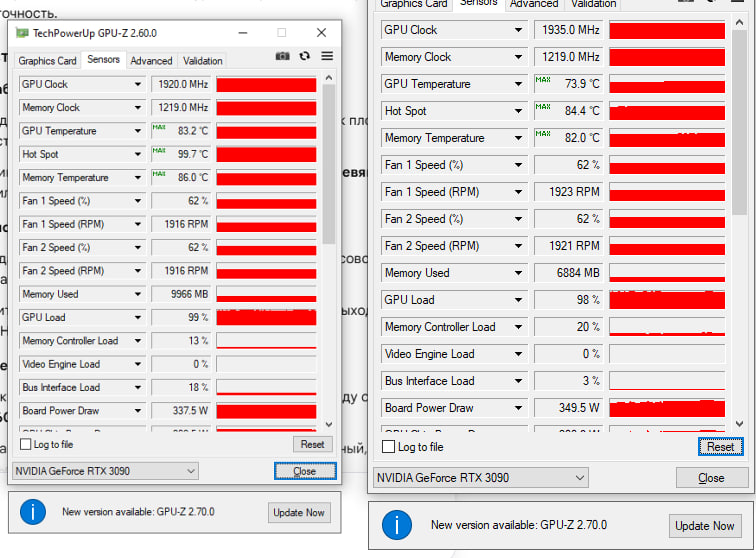Expand the Memory Used sensor dropdown in the right window

tap(518, 273)
